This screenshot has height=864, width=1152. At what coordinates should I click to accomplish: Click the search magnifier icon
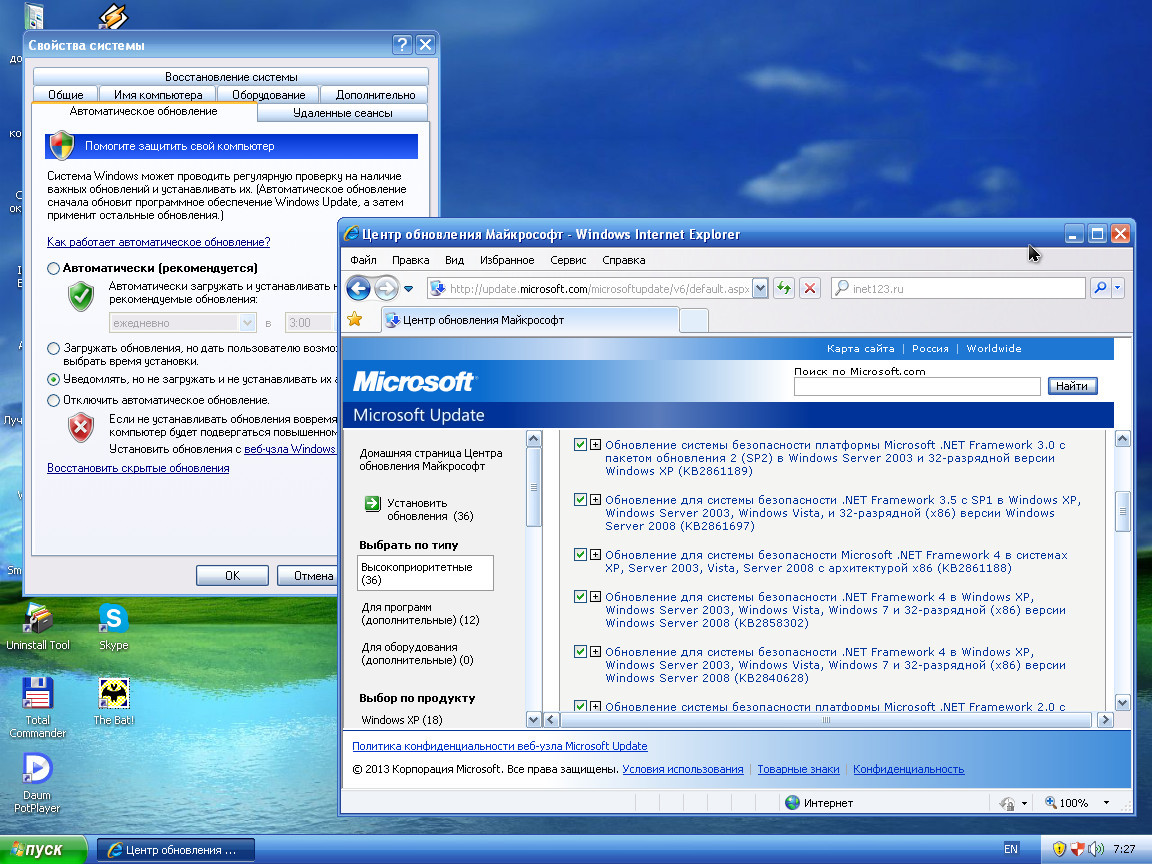click(1099, 289)
